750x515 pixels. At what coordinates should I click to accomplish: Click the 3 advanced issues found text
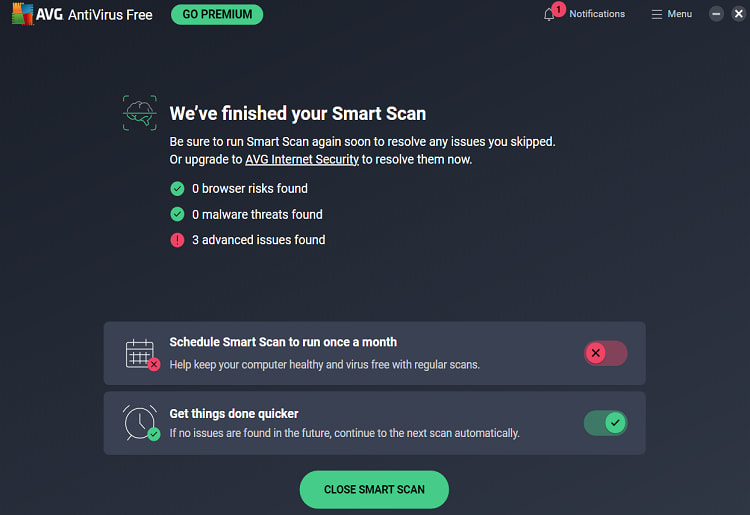[x=259, y=240]
